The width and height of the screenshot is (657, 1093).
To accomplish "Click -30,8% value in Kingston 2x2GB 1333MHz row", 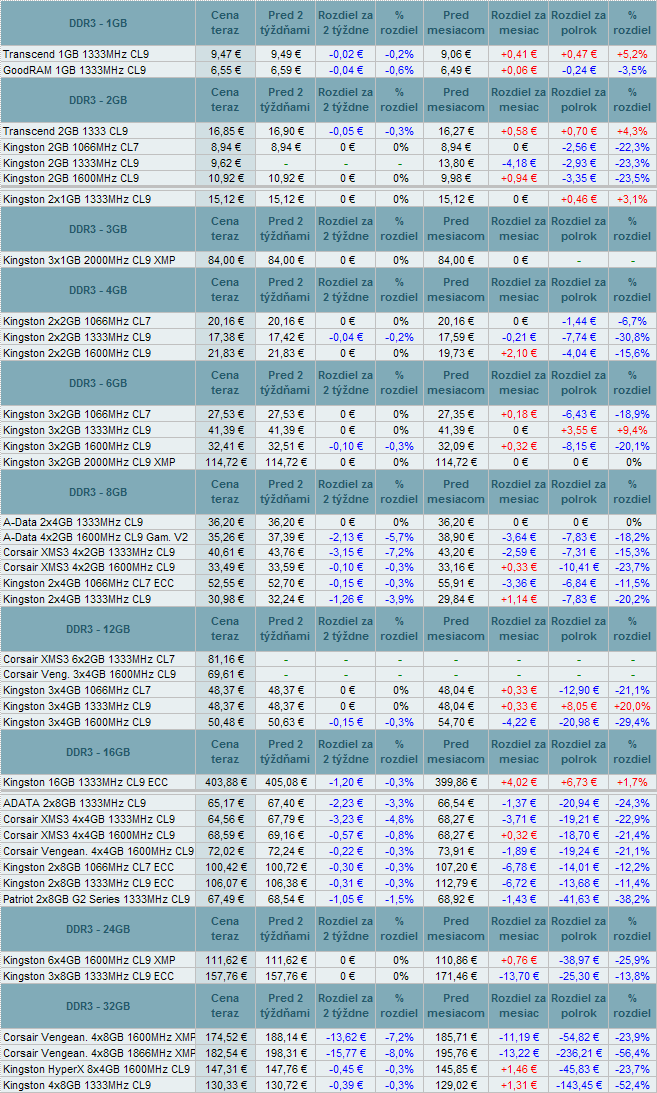I will 633,337.
